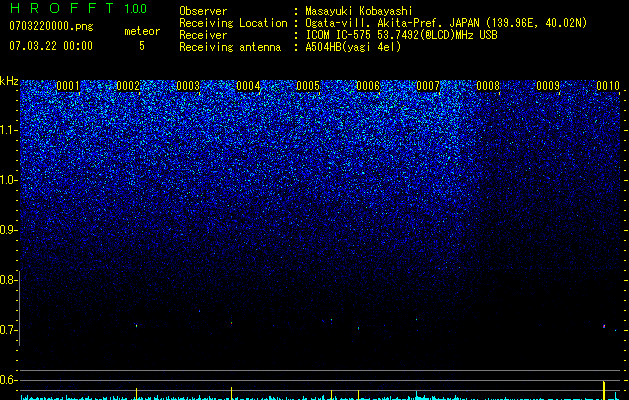Click the kHz axis unit label
The width and height of the screenshot is (629, 400).
click(x=9, y=81)
